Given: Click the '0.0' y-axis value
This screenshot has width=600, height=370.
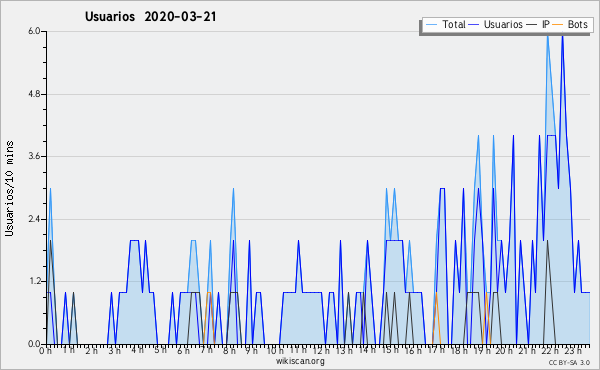Looking at the screenshot, I should (35, 344).
